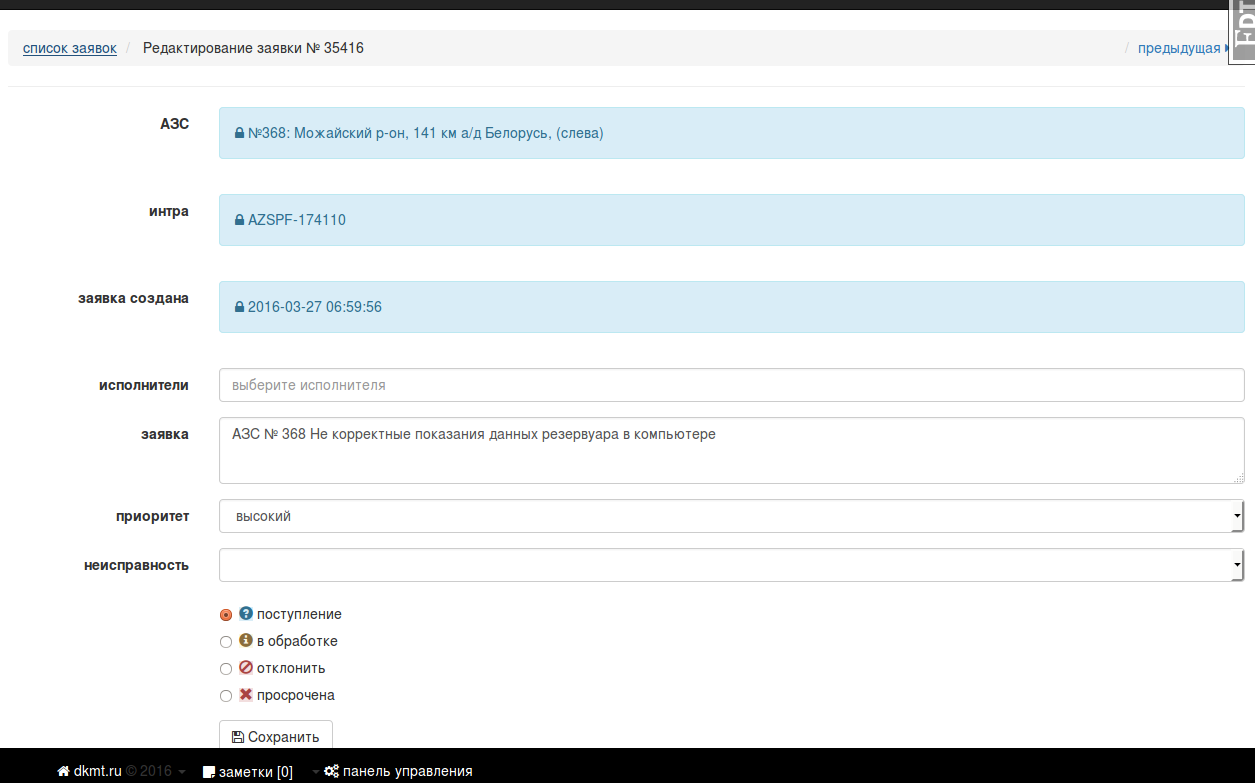The height and width of the screenshot is (783, 1255).
Task: Click the home icon beside dkmt.ru
Action: pos(63,771)
